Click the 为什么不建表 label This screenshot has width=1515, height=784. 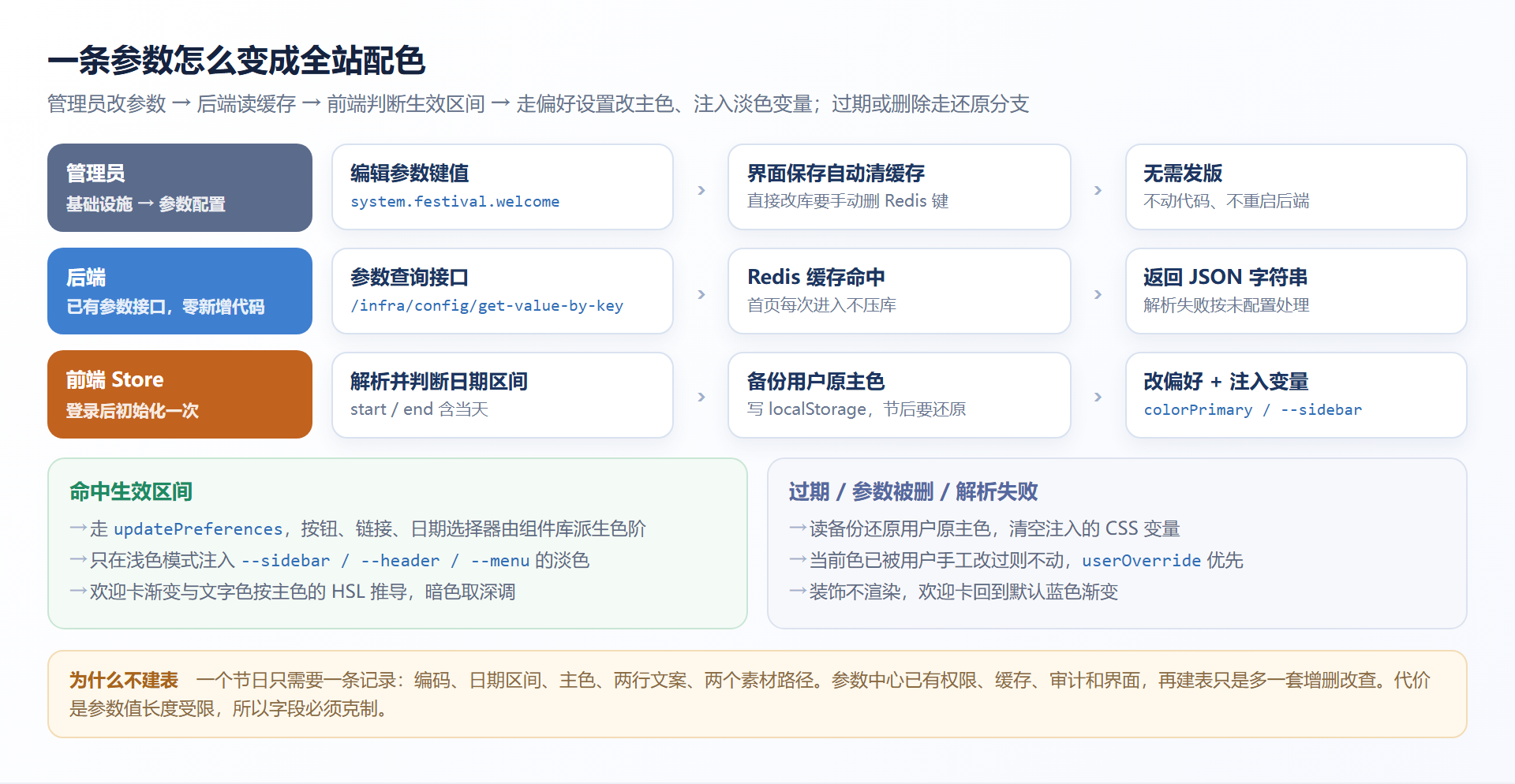(124, 680)
